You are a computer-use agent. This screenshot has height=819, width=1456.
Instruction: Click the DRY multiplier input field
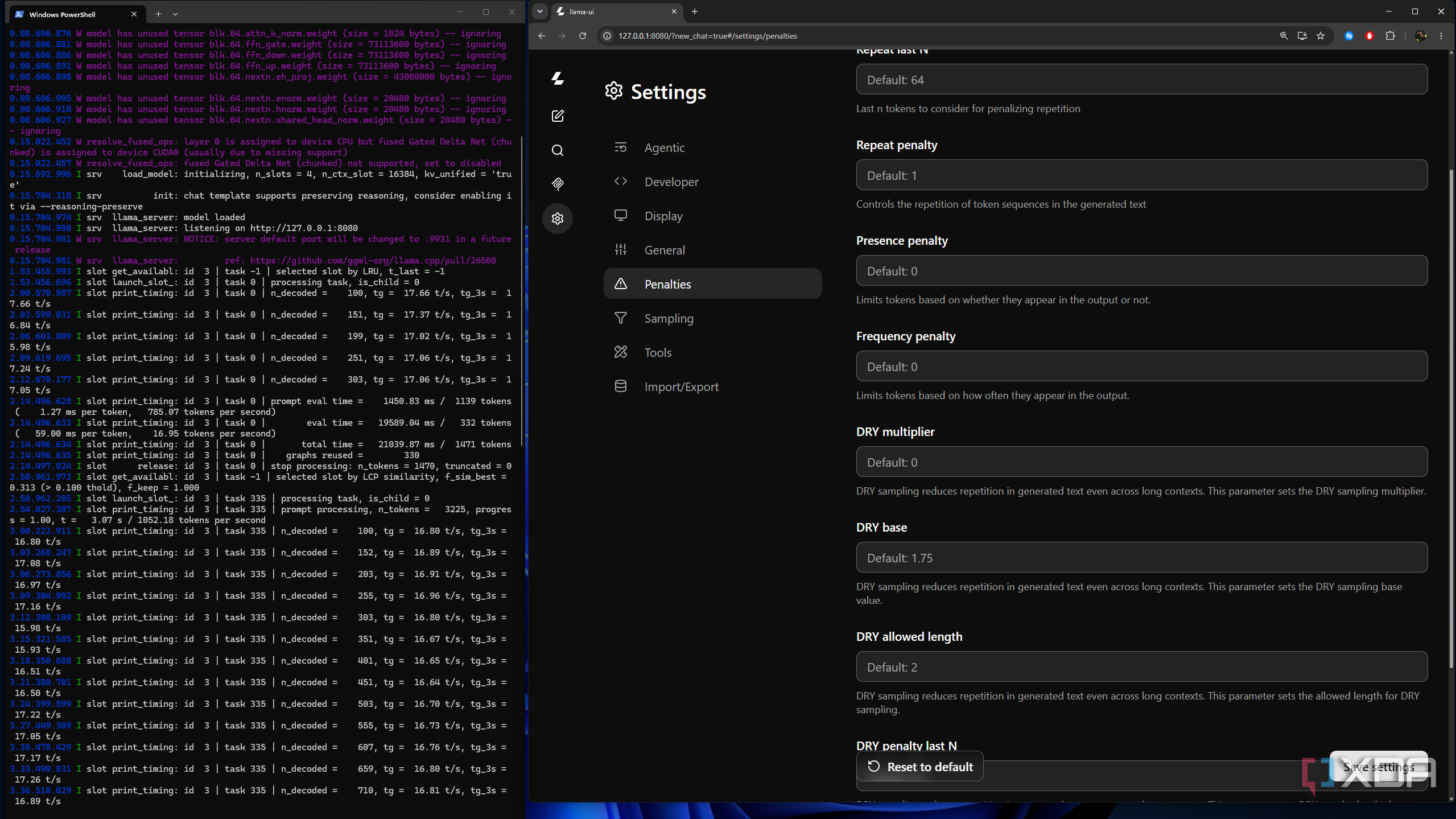pyautogui.click(x=1141, y=462)
